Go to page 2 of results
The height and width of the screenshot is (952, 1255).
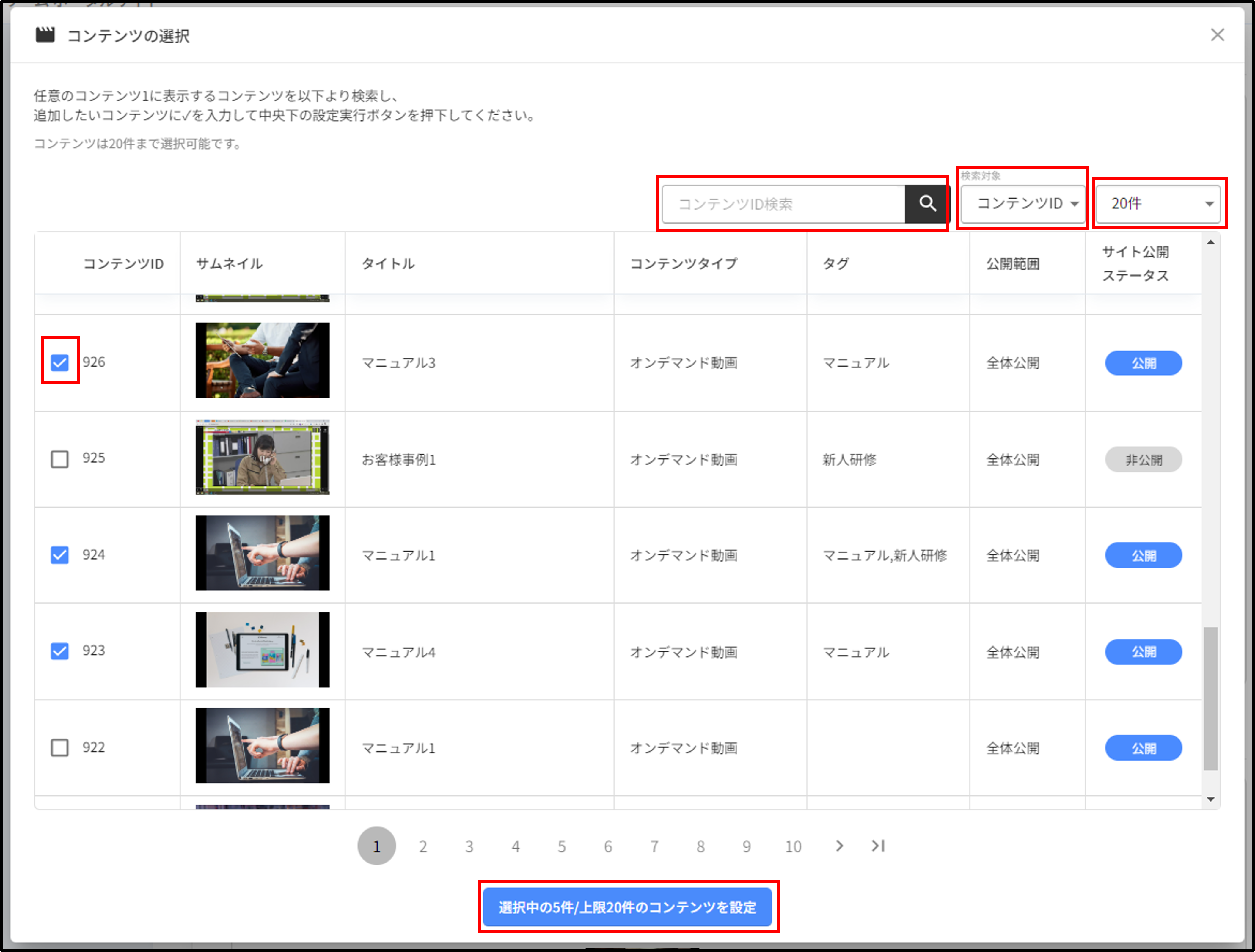tap(423, 846)
